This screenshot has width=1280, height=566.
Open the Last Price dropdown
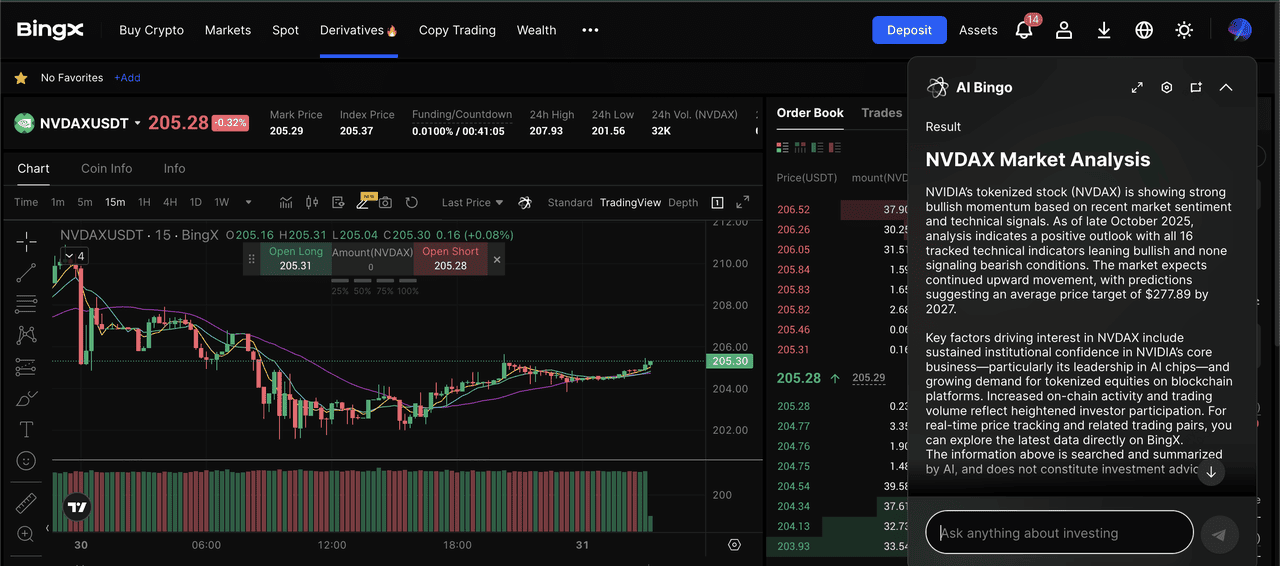(x=472, y=202)
